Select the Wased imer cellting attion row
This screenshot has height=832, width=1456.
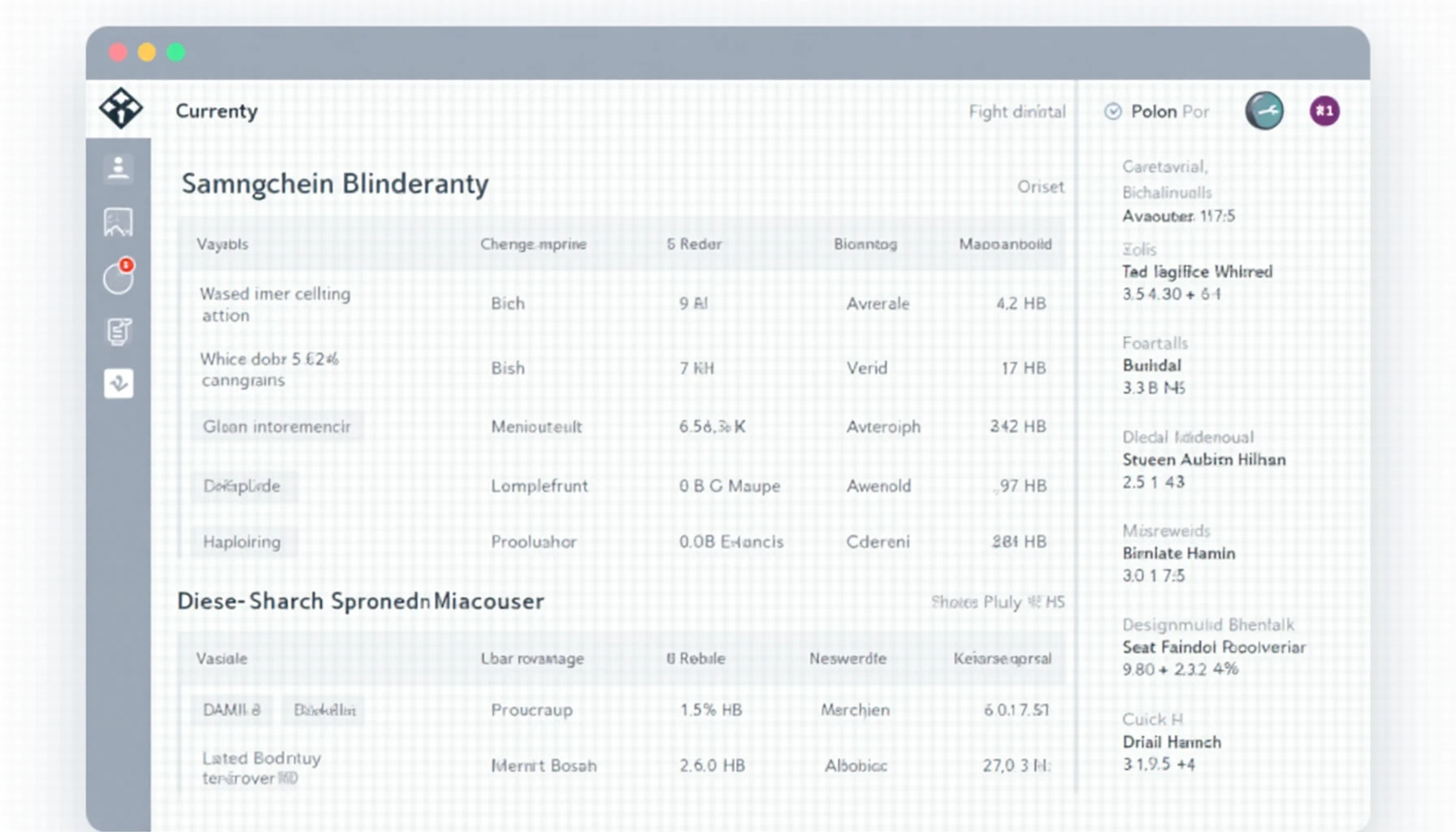click(622, 304)
